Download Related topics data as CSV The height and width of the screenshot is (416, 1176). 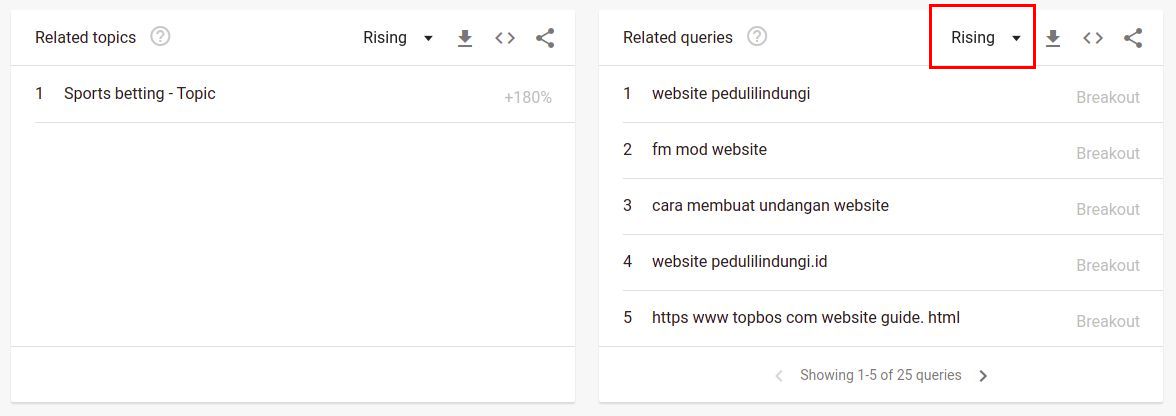(464, 38)
